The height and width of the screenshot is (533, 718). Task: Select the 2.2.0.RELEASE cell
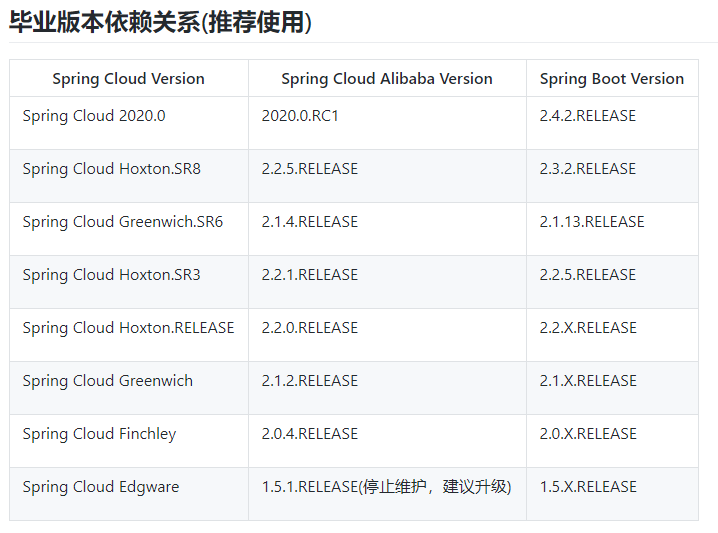click(387, 335)
